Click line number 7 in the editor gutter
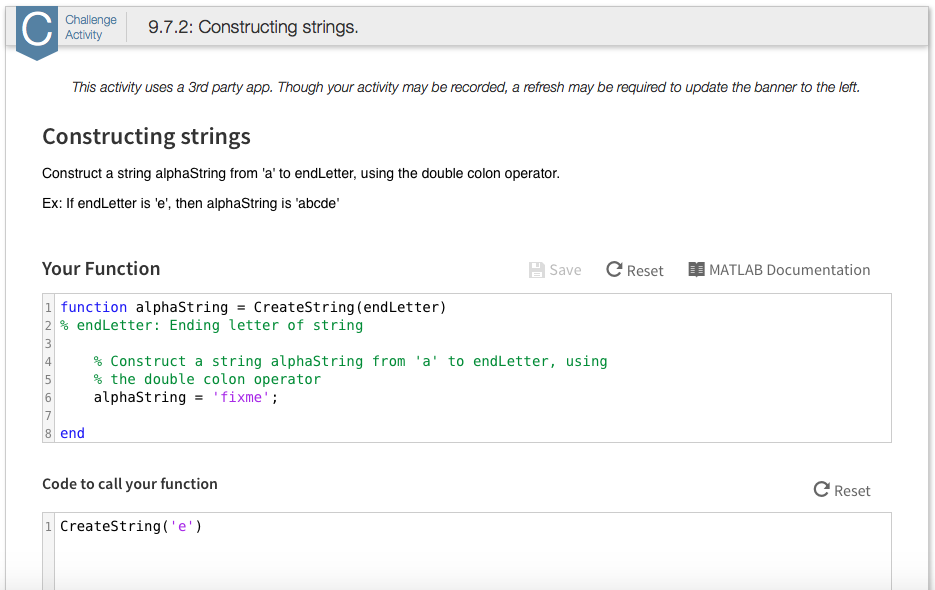 click(x=48, y=415)
